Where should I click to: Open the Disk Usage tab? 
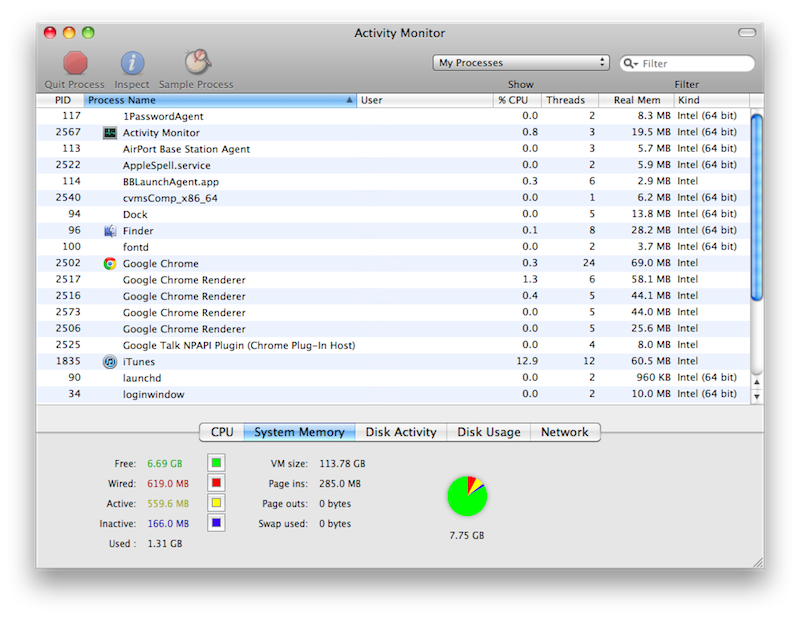coord(489,432)
